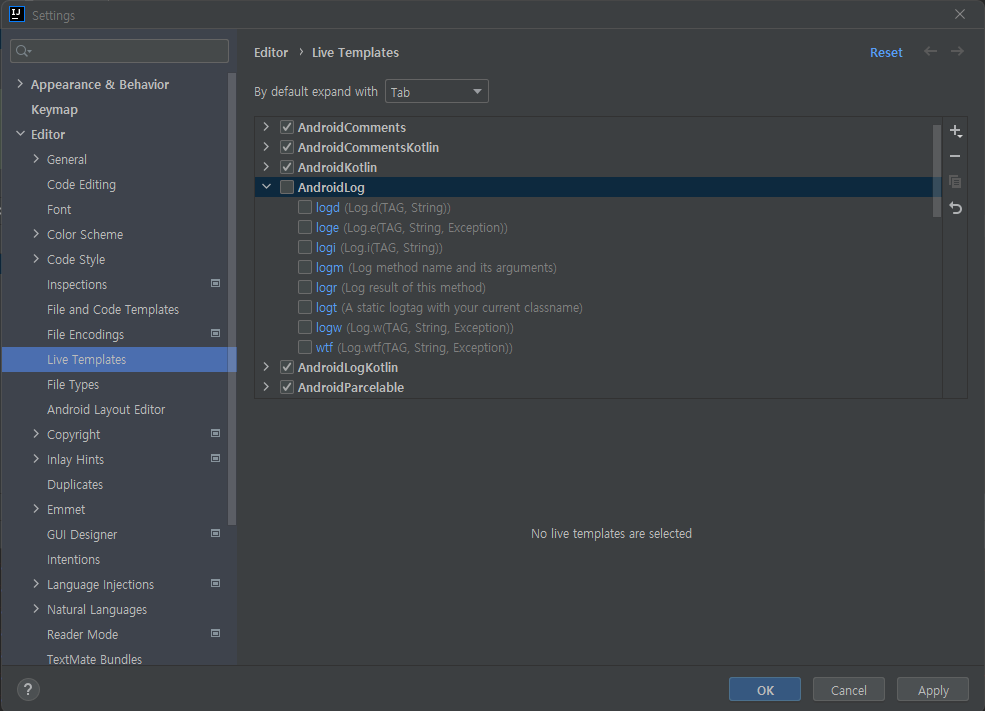Enable the logr template checkbox
Screen dimensions: 985x711
305,287
